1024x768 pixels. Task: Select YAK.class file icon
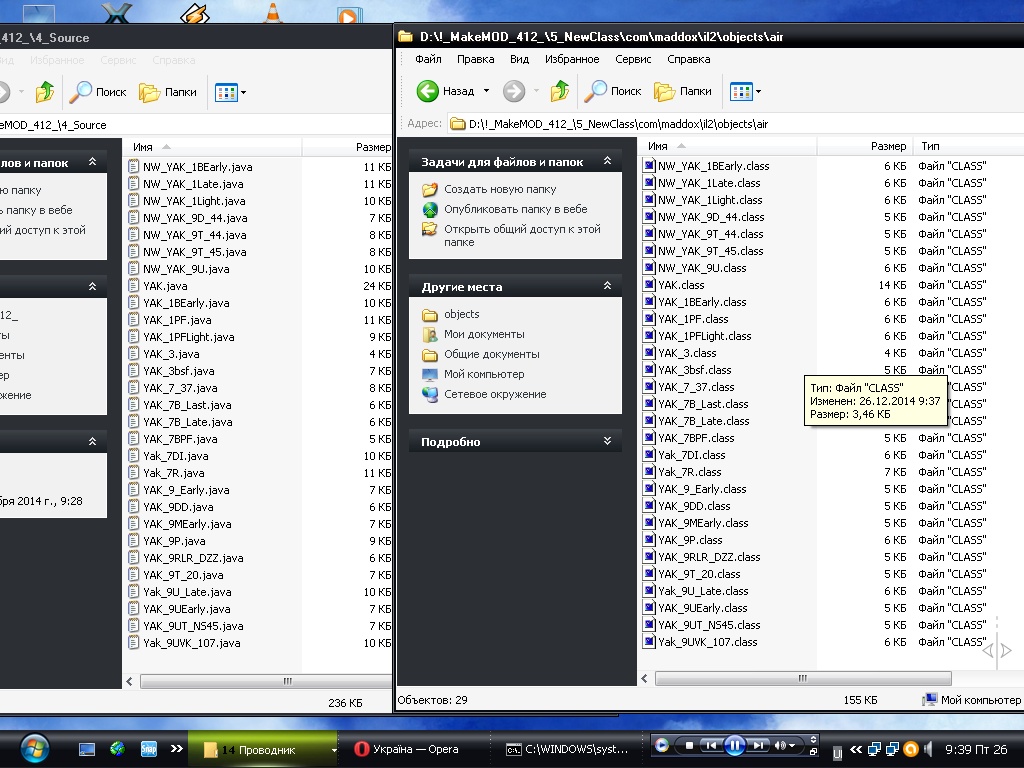pos(649,285)
